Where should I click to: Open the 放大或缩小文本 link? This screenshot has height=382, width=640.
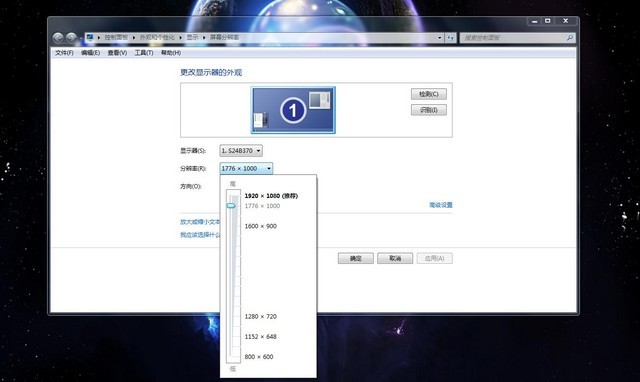(200, 222)
